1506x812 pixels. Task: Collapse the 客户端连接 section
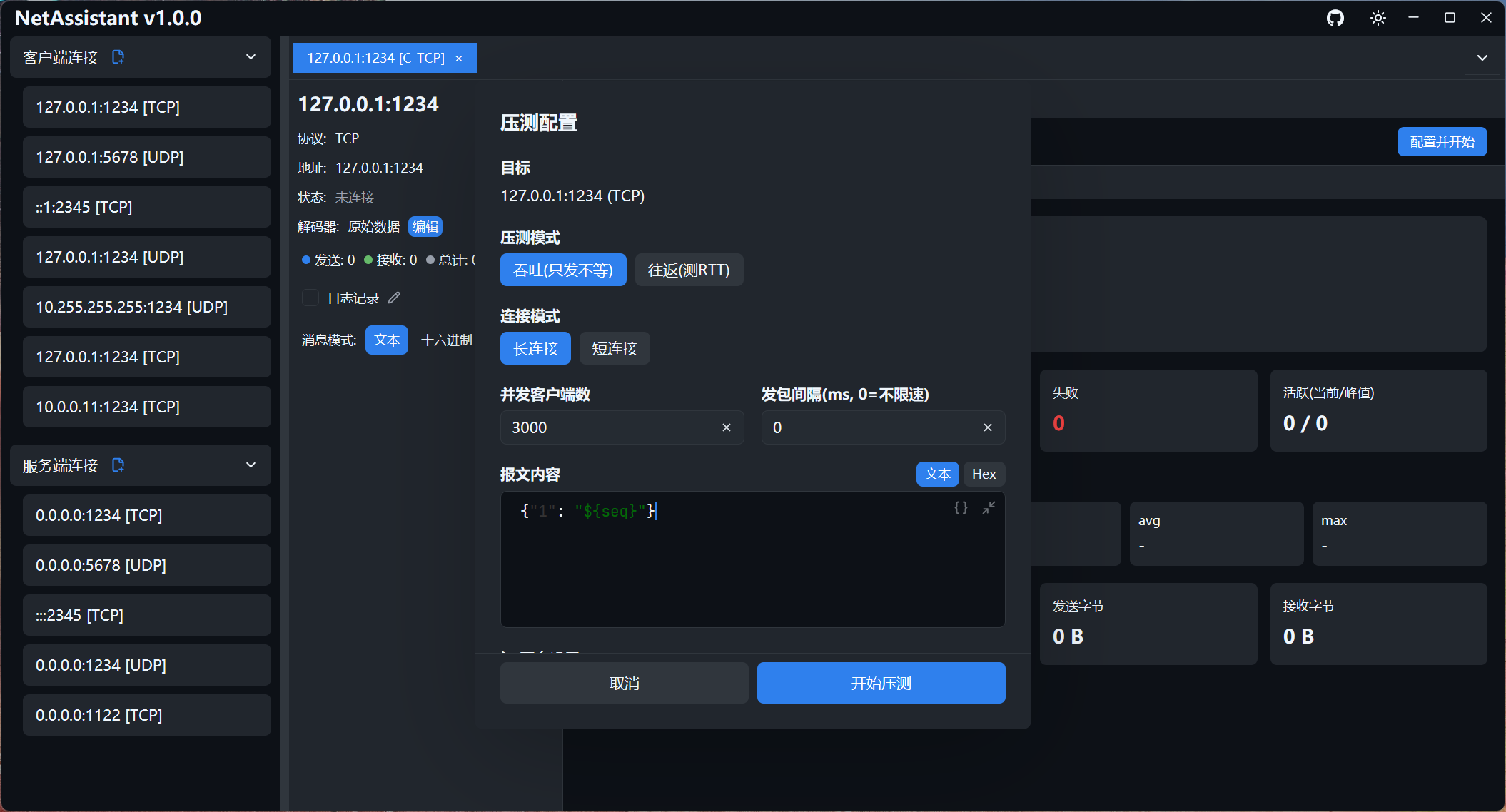click(x=251, y=57)
